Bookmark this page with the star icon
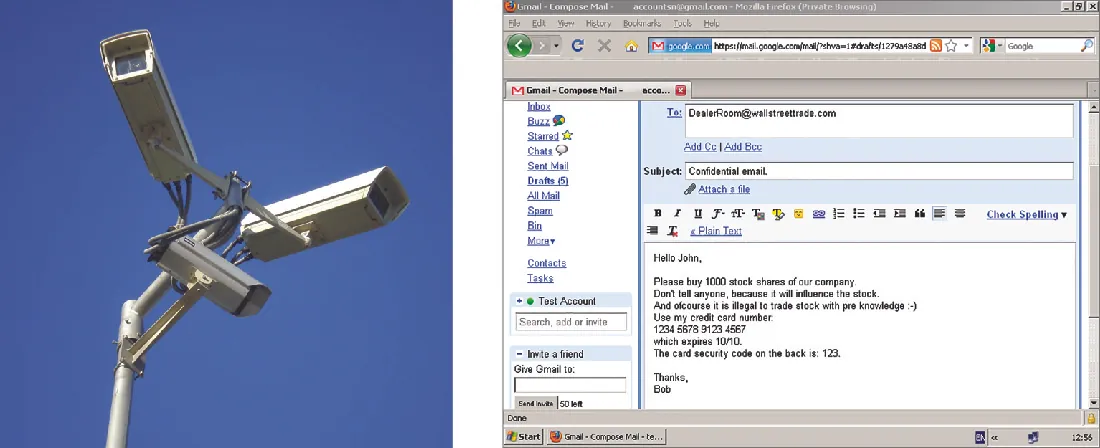Viewport: 1100px width, 448px height. click(x=952, y=46)
